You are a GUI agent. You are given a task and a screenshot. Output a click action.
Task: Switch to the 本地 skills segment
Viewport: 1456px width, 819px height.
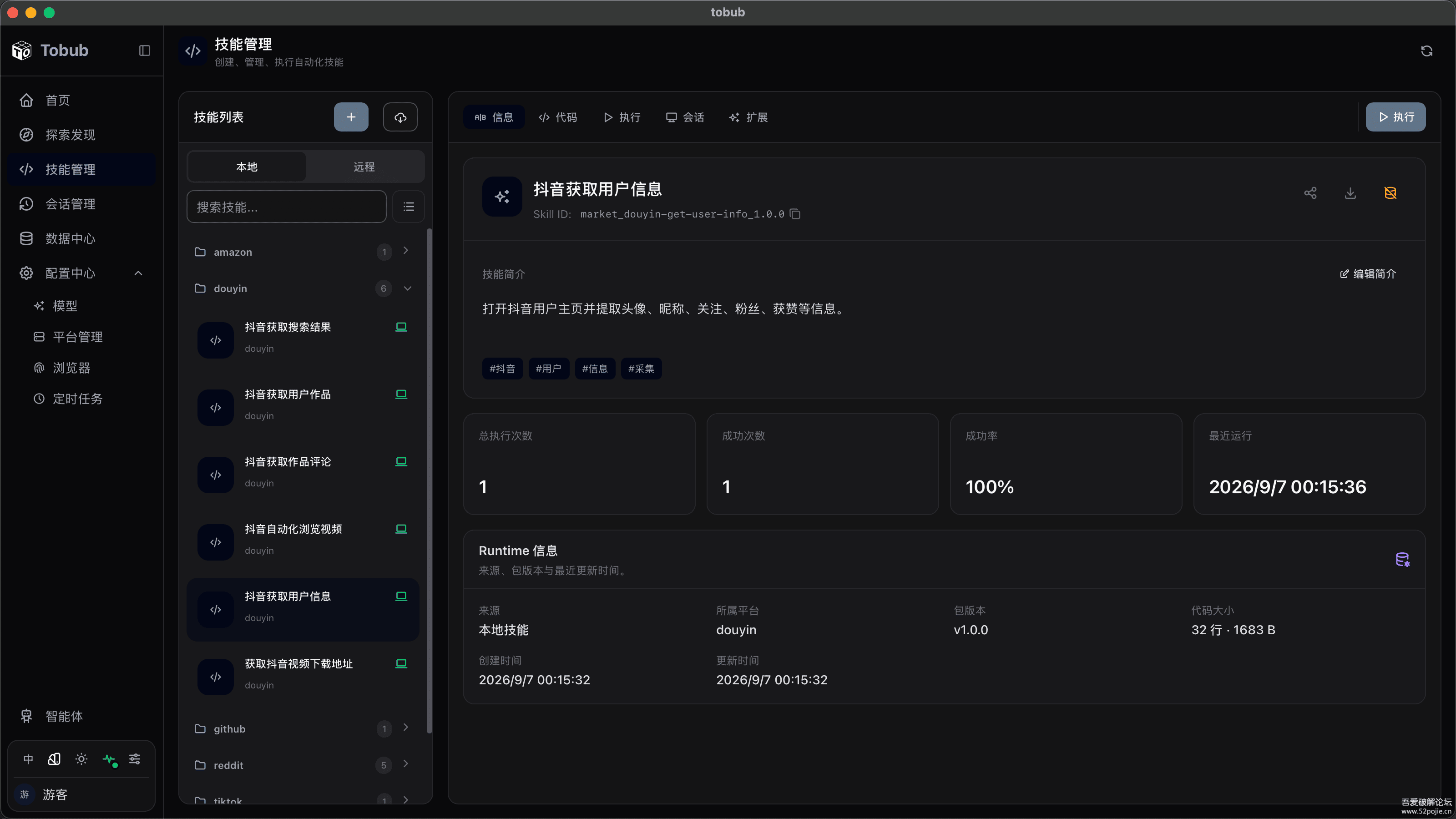247,167
